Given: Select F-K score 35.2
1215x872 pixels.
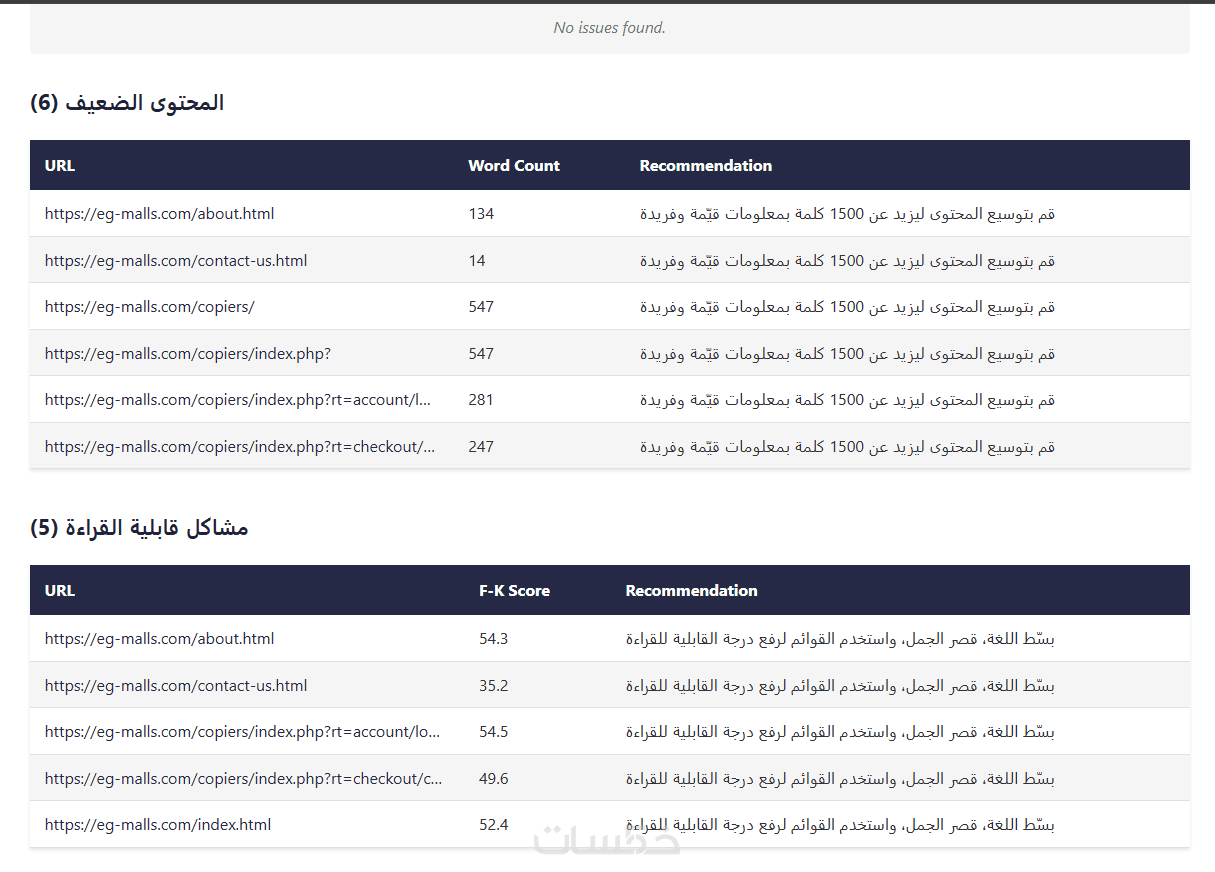Looking at the screenshot, I should [493, 686].
